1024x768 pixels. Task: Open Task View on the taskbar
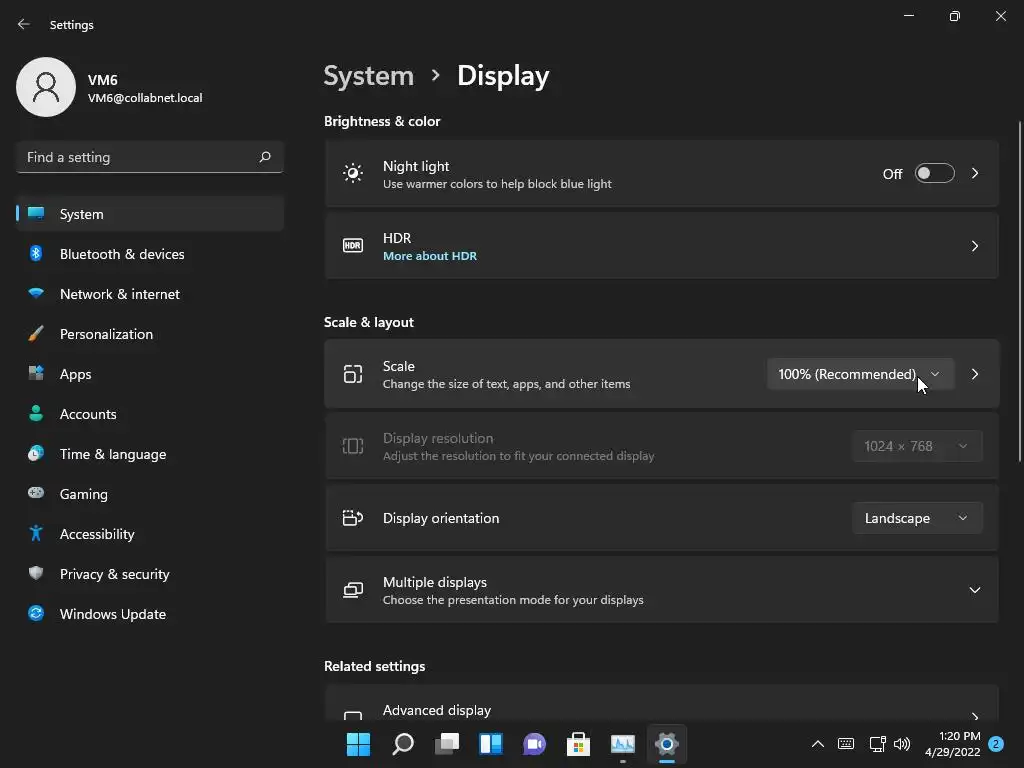pos(447,744)
